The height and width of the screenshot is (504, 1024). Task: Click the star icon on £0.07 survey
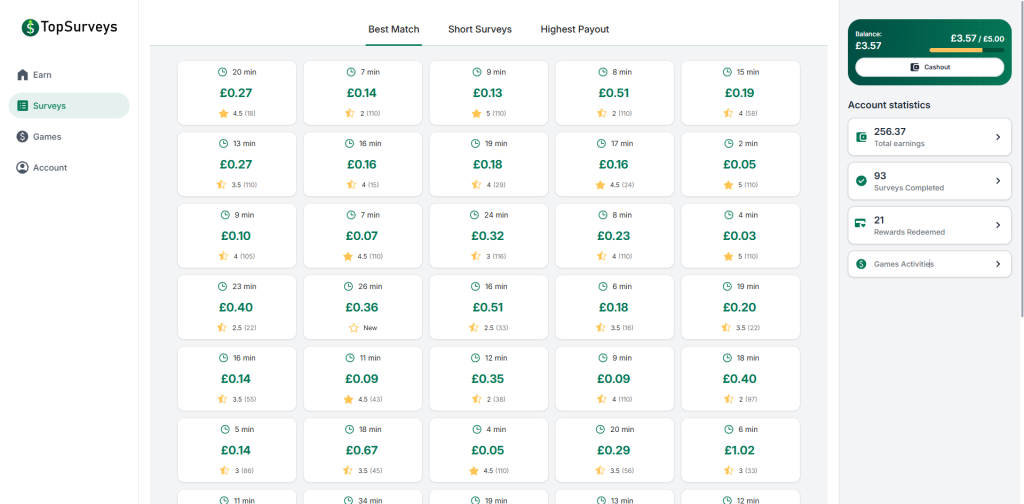[x=348, y=256]
